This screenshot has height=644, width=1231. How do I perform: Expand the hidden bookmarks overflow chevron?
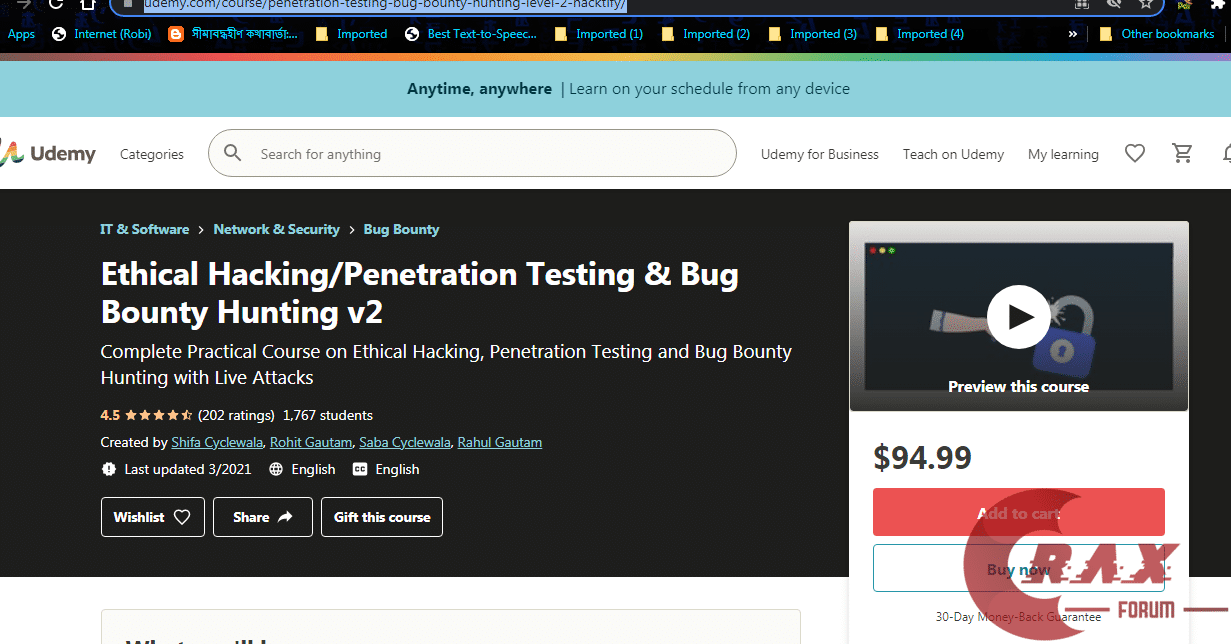tap(1073, 34)
